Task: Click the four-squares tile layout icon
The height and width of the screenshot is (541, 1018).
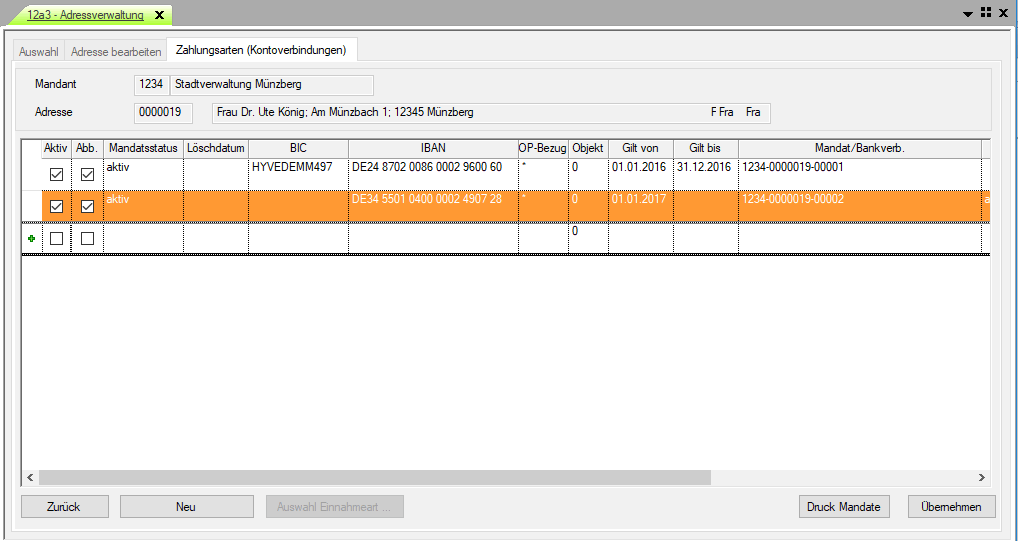Action: 985,13
